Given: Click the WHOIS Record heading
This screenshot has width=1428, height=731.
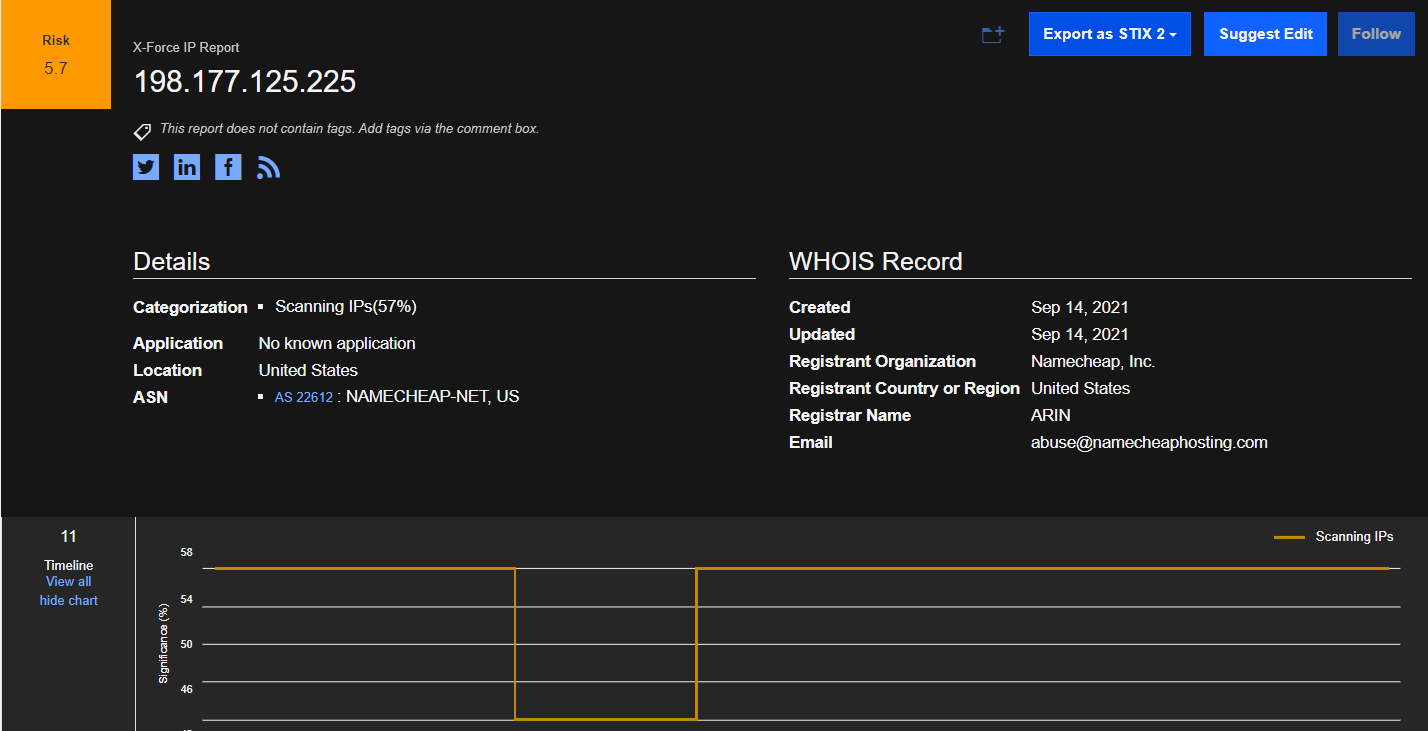Looking at the screenshot, I should tap(876, 262).
